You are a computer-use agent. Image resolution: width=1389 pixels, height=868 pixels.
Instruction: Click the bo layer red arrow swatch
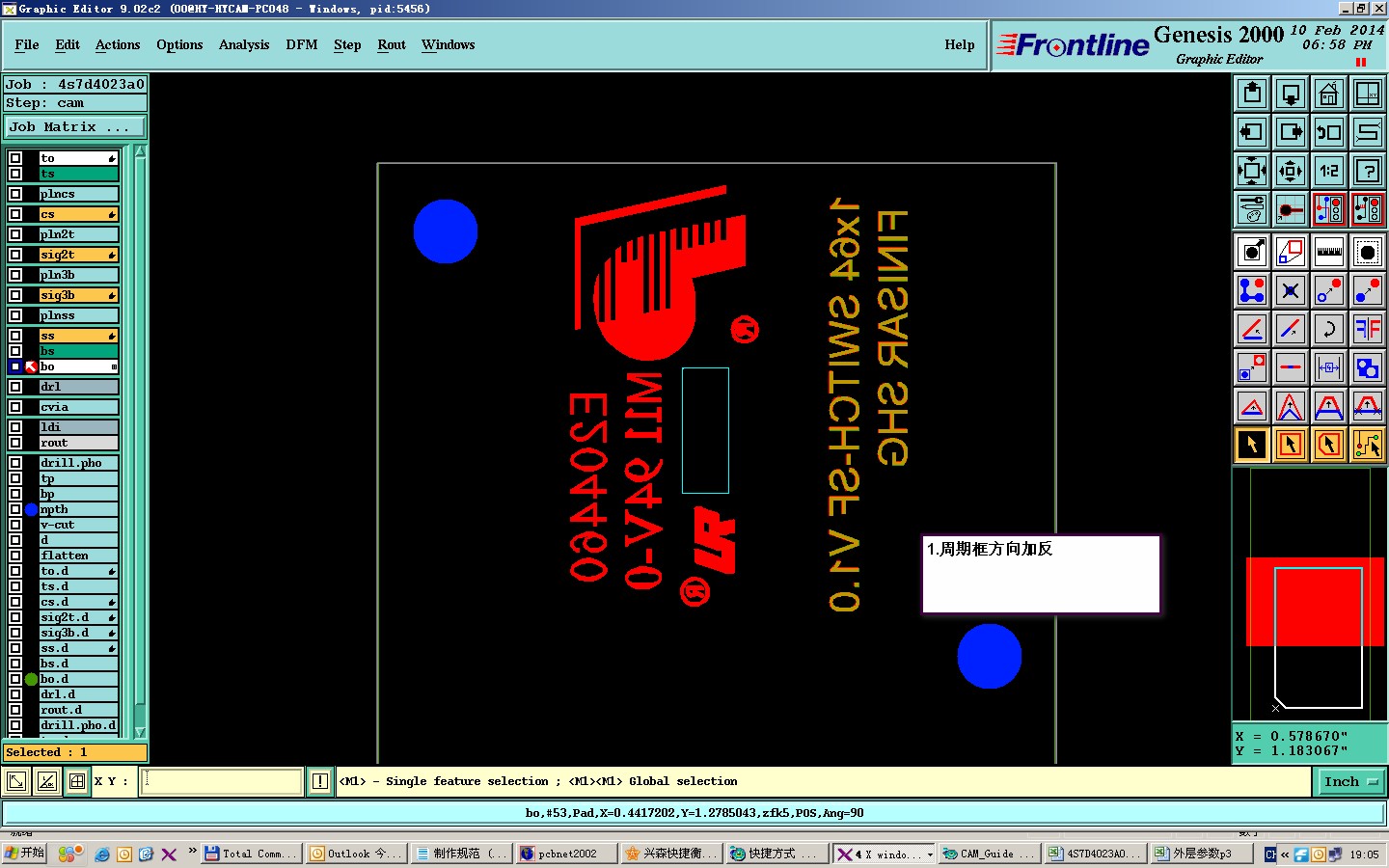[x=31, y=366]
